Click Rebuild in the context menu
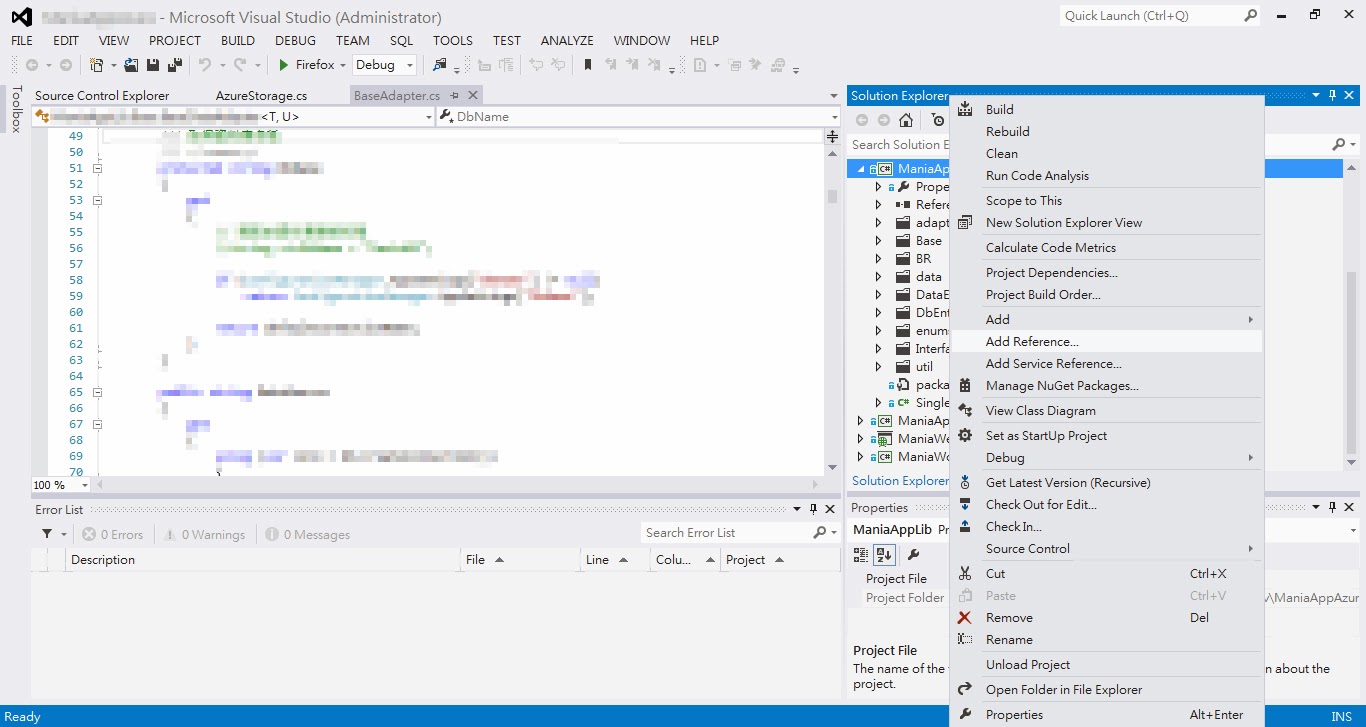The height and width of the screenshot is (727, 1366). [1007, 131]
